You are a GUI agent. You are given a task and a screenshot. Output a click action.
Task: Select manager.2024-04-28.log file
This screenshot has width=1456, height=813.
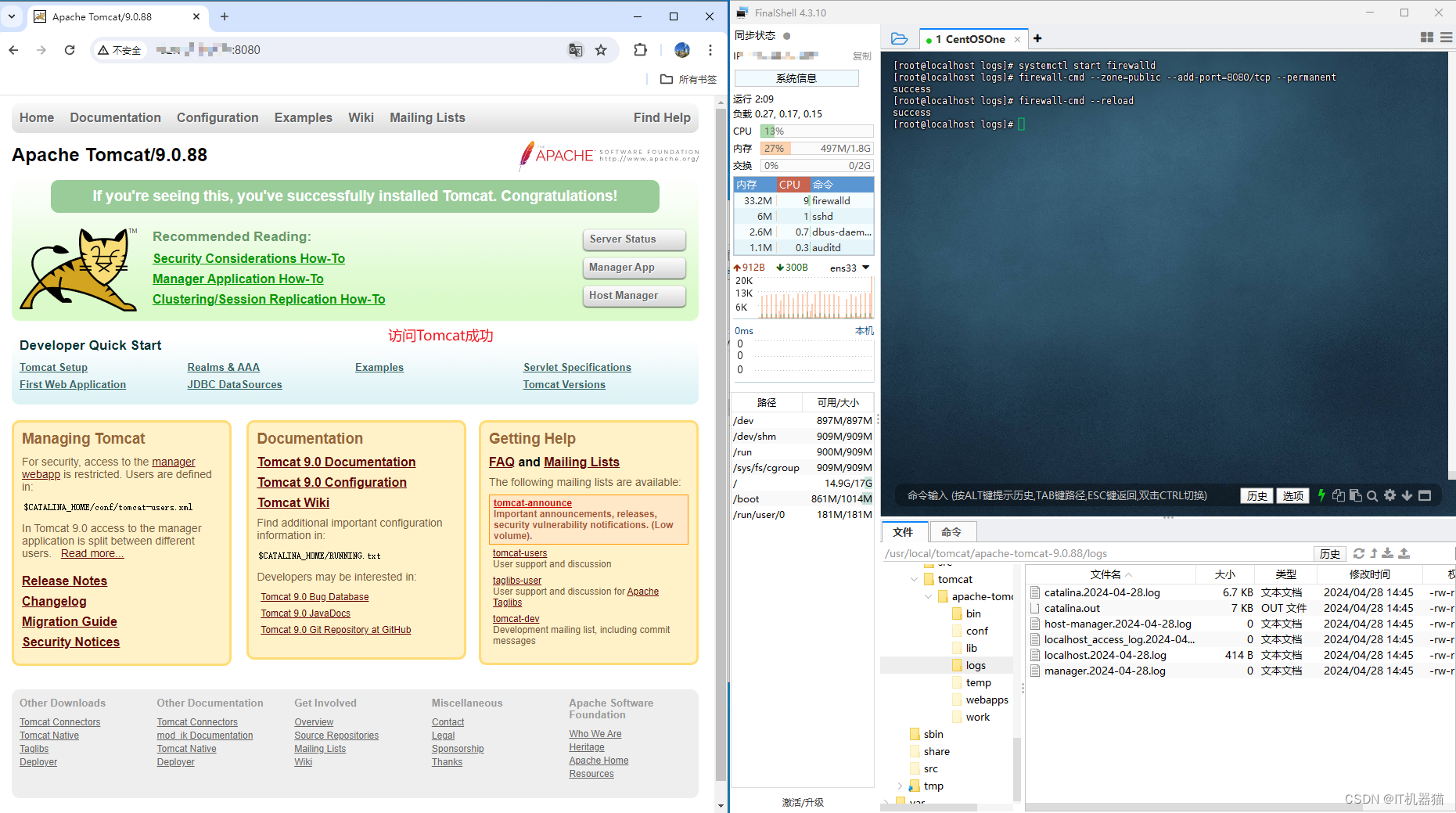coord(1239,671)
